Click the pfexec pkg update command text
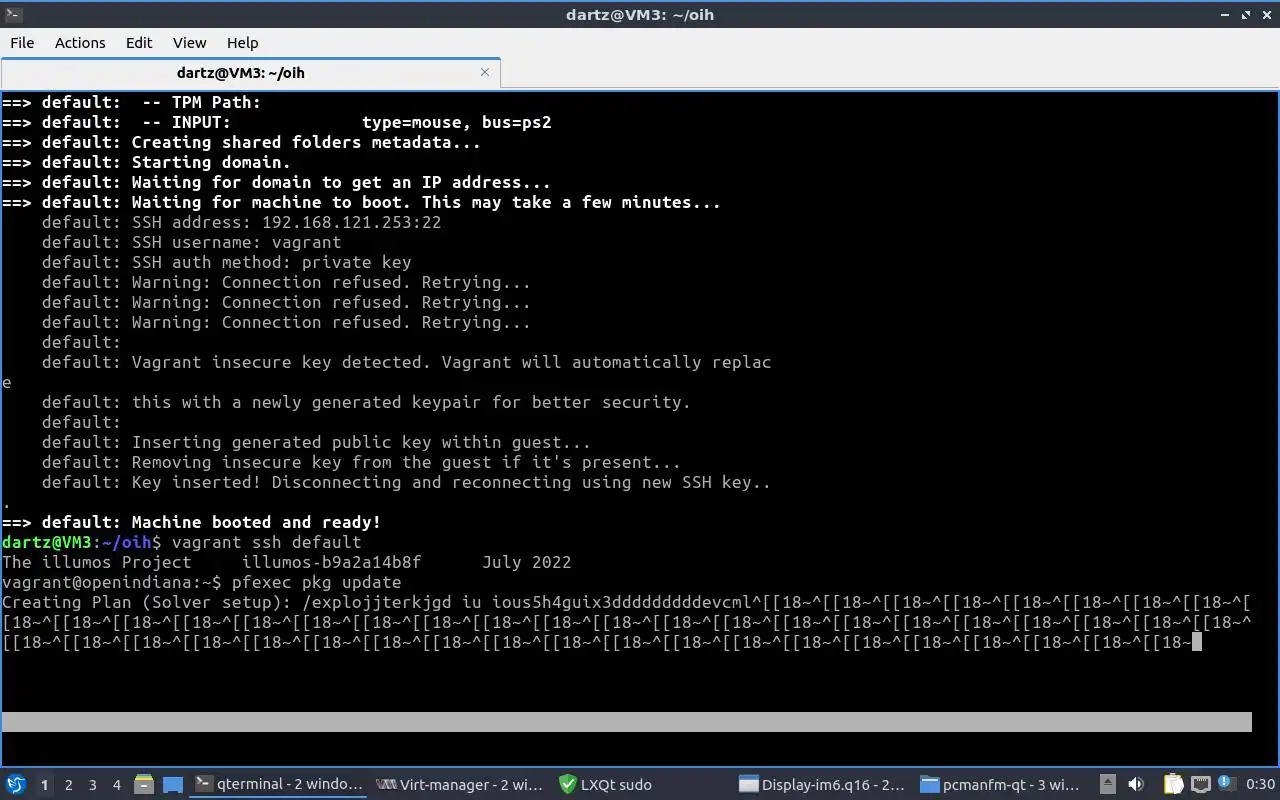The image size is (1280, 800). click(316, 582)
